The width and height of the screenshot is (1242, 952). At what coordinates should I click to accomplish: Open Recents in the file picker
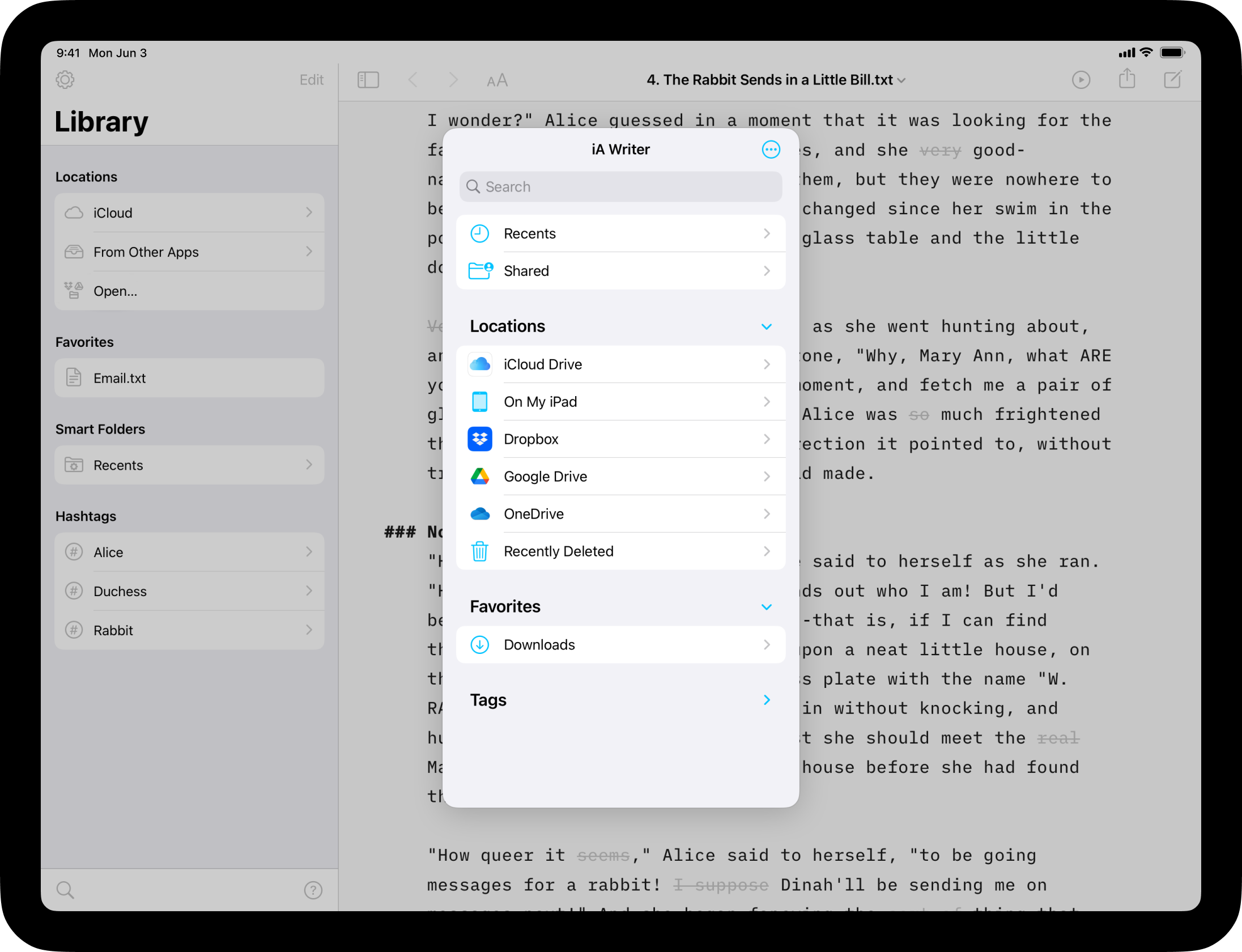click(x=621, y=233)
